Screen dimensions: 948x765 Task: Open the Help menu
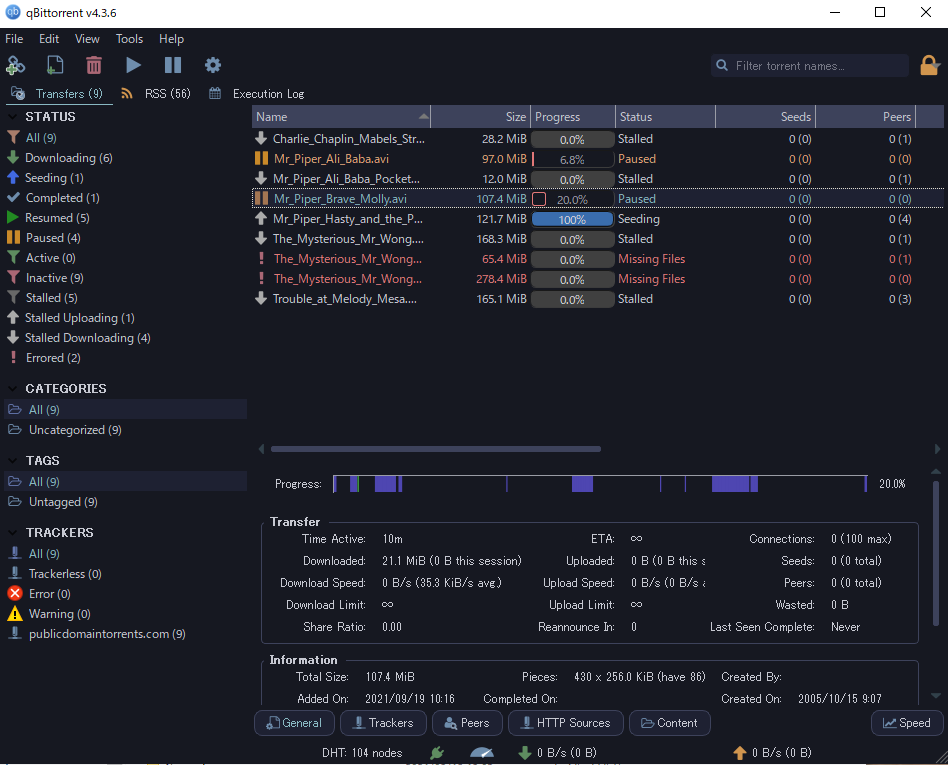point(171,39)
